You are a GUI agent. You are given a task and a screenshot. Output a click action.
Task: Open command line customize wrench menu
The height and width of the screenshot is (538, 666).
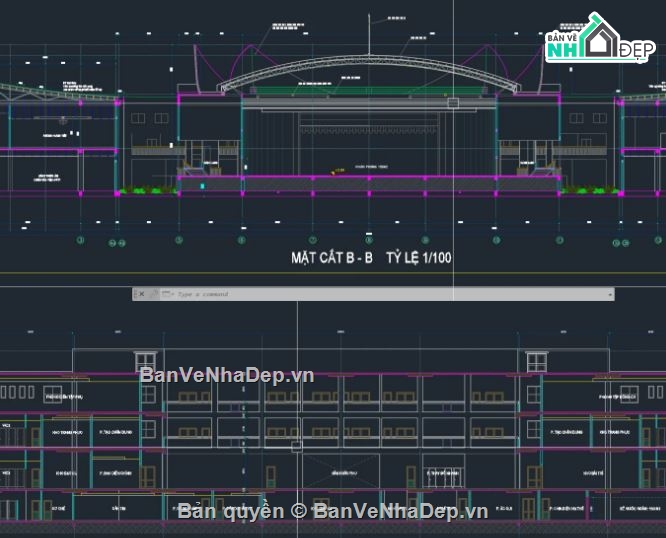pyautogui.click(x=154, y=294)
